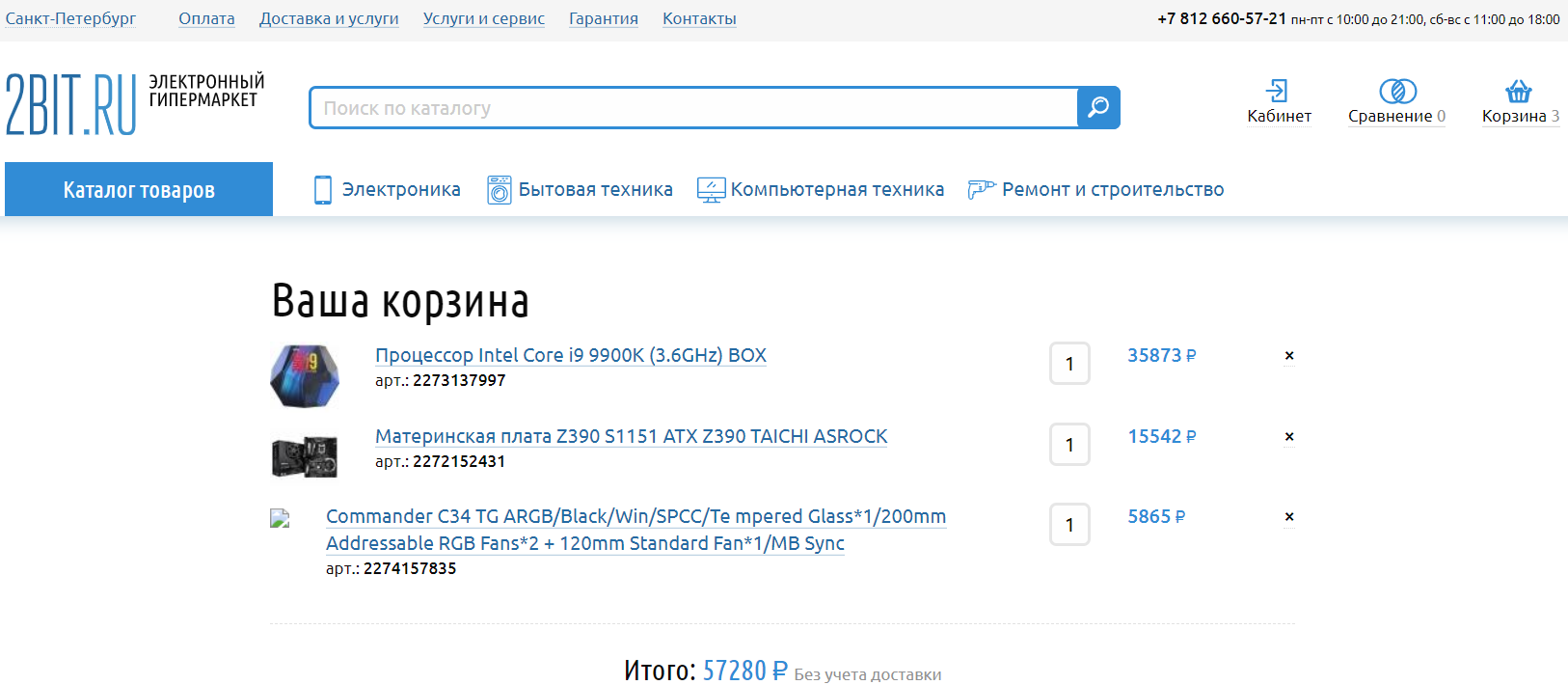
Task: Focus the Поиск по каталогу field
Action: tap(693, 107)
